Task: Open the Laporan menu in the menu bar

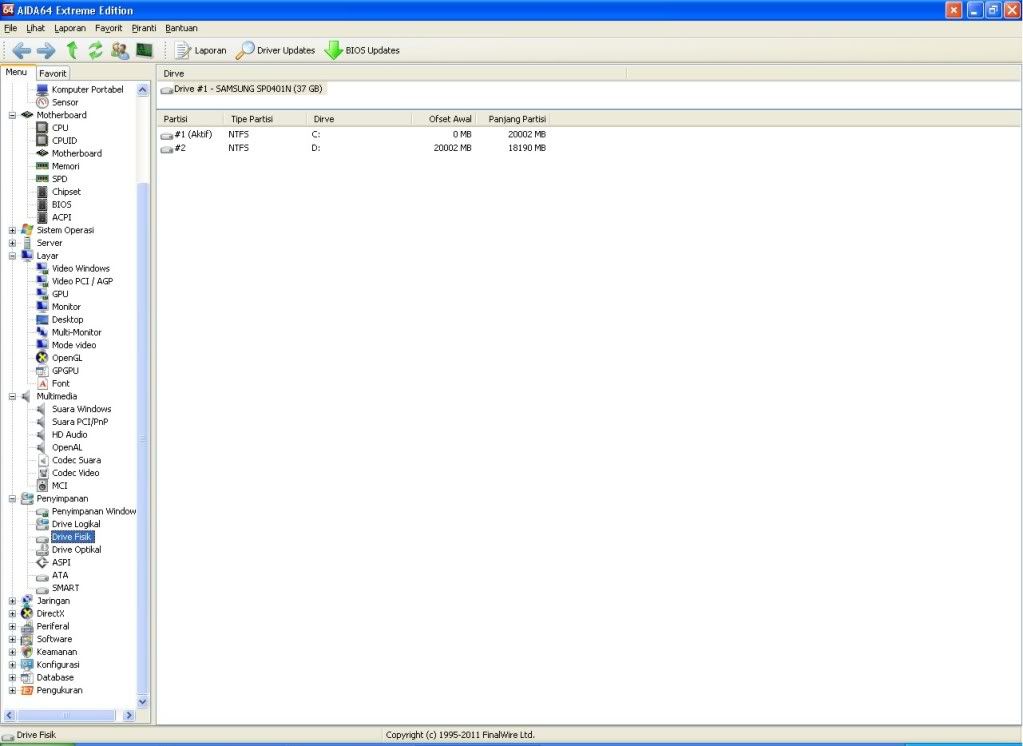Action: [70, 28]
